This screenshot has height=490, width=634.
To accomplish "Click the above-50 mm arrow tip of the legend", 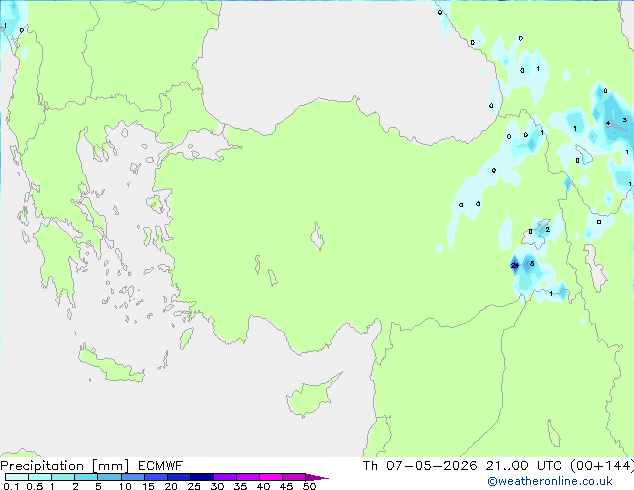I will click(317, 477).
